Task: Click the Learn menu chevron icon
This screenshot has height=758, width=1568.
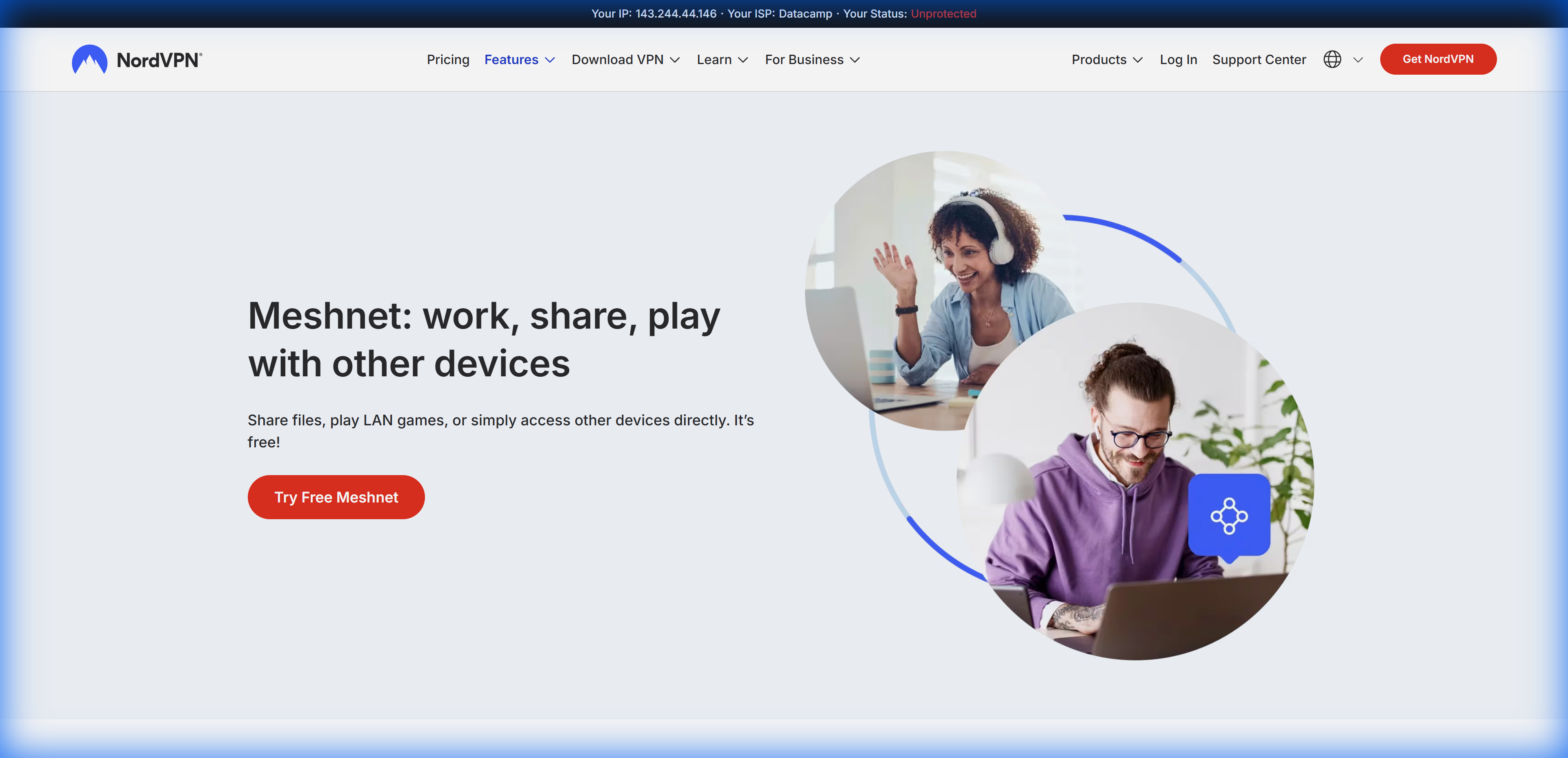Action: pos(743,60)
